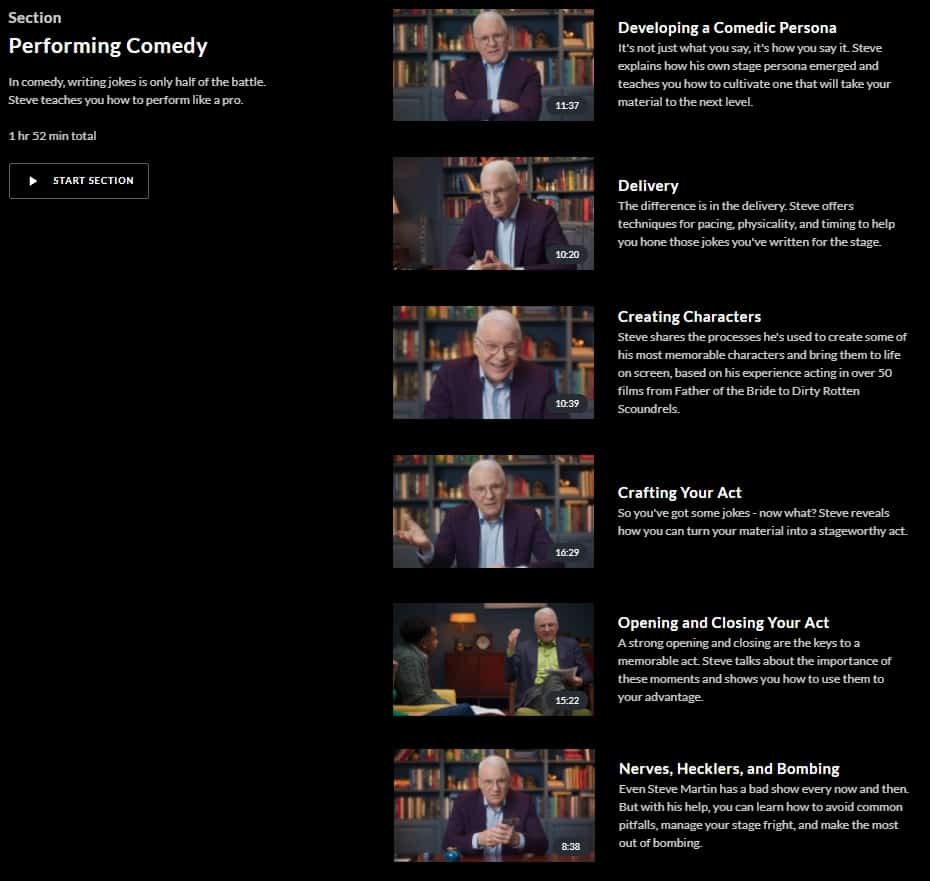
Task: Click the 15:22 duration badge
Action: pyautogui.click(x=567, y=700)
